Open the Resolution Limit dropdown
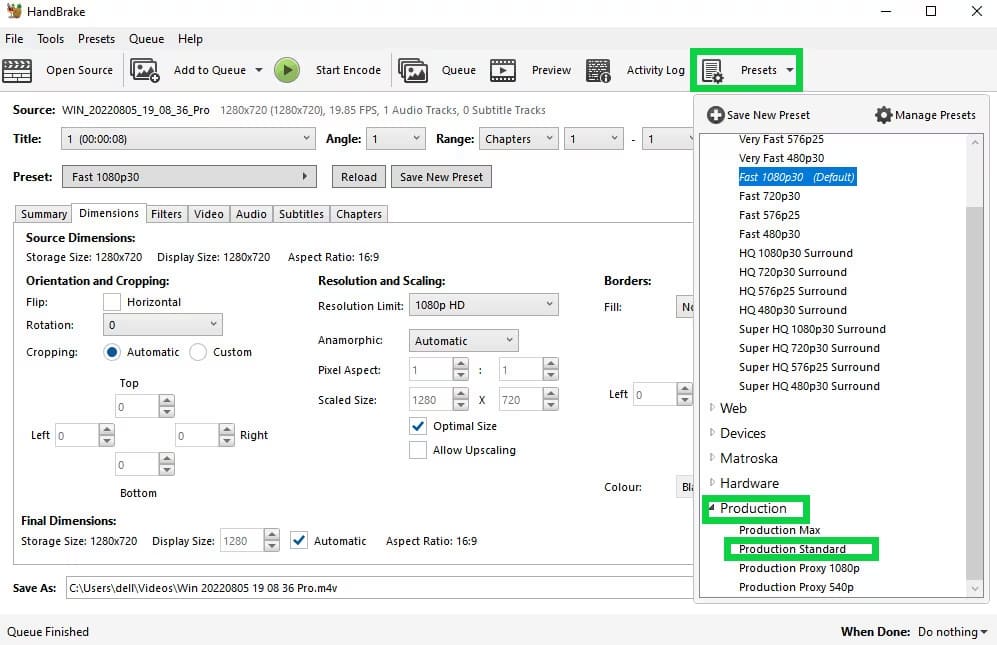The height and width of the screenshot is (645, 997). (483, 305)
